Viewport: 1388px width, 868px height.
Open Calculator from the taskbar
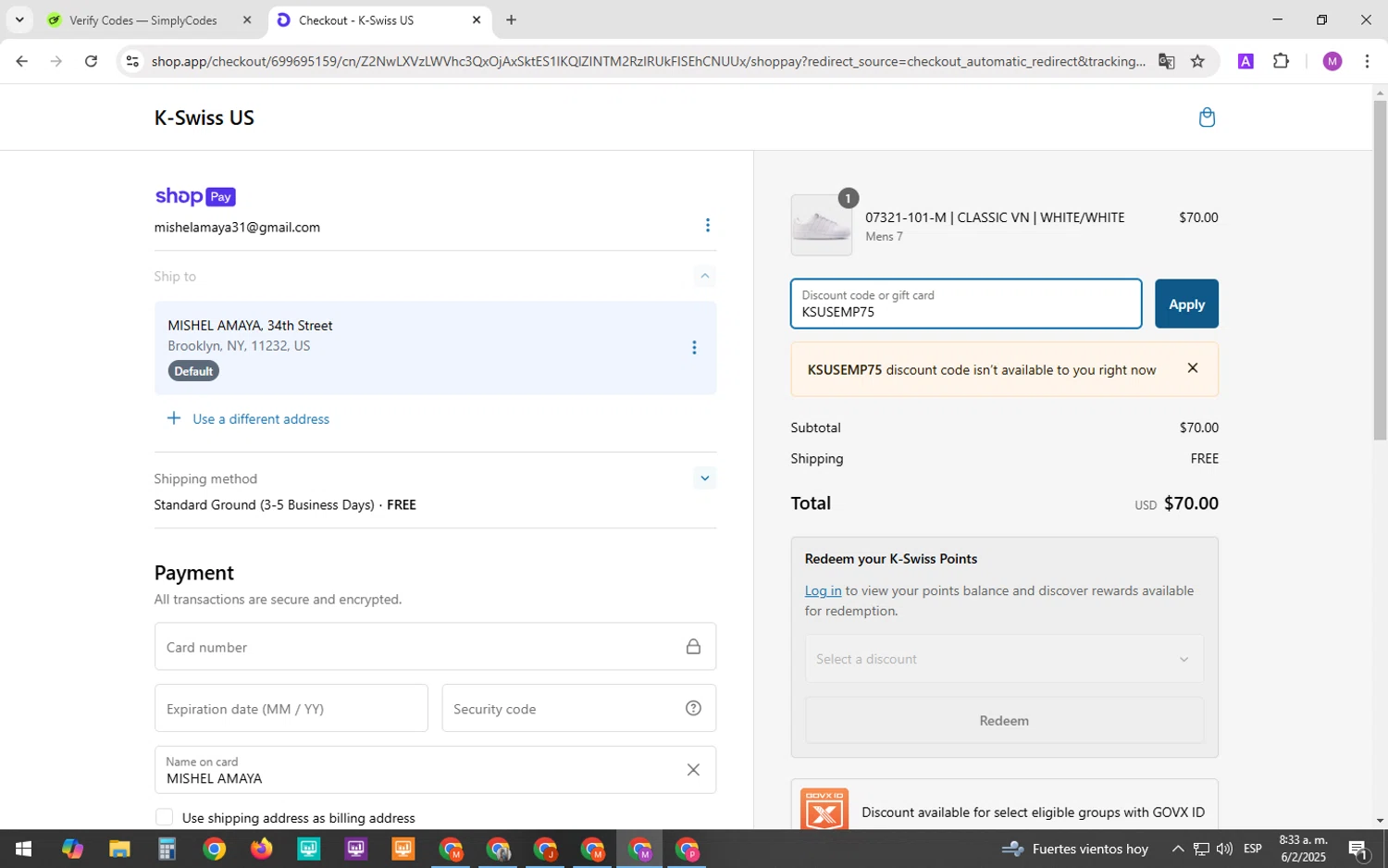167,849
